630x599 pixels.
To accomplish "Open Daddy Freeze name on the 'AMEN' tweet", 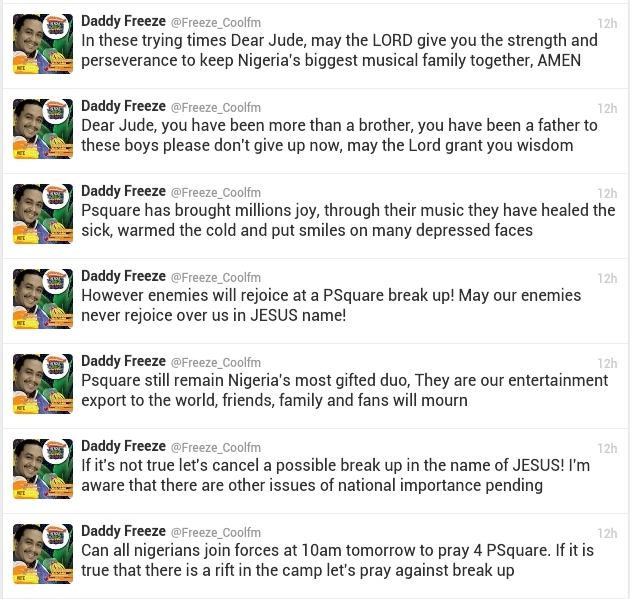I will pyautogui.click(x=123, y=21).
